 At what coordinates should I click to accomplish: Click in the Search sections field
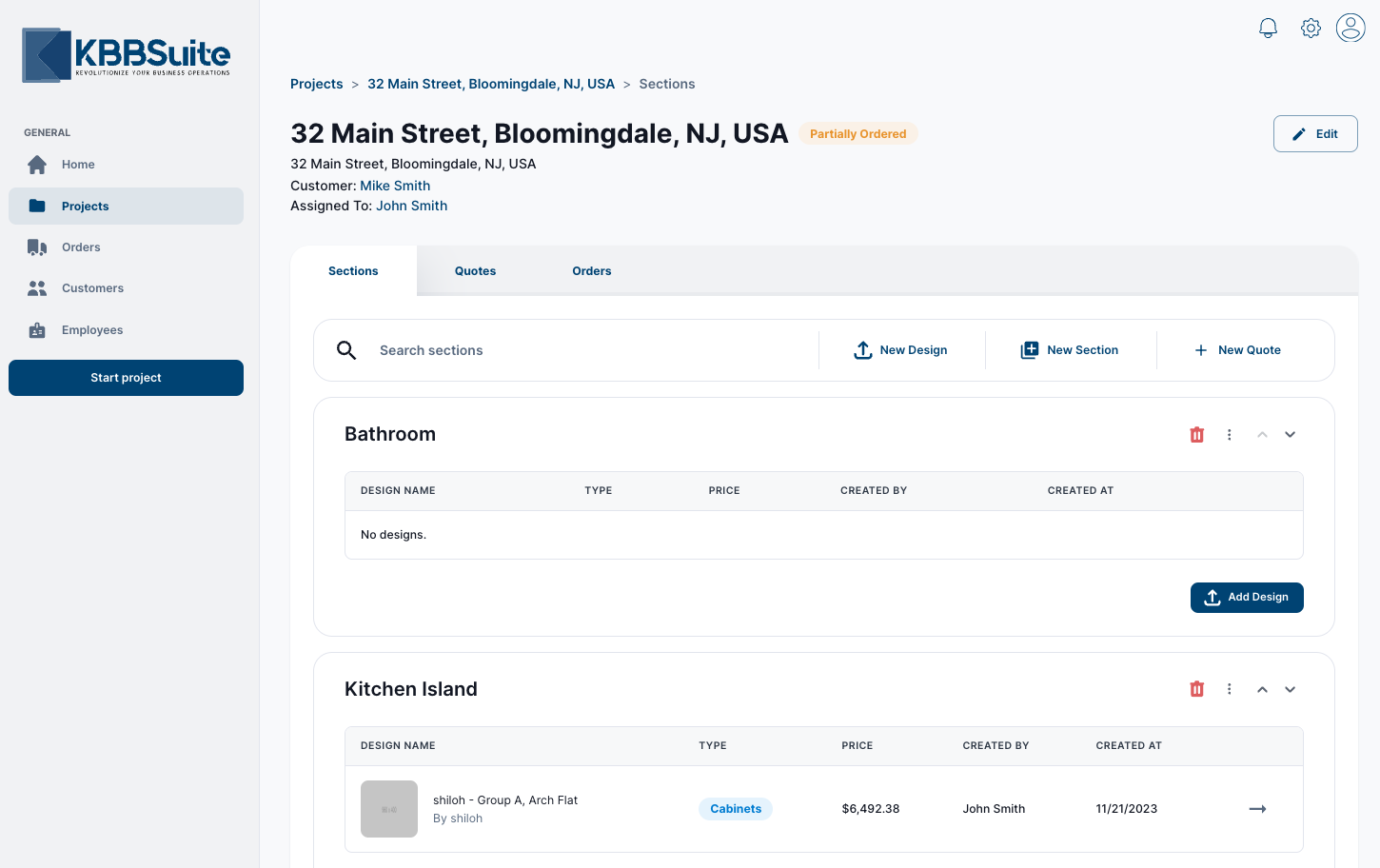590,350
